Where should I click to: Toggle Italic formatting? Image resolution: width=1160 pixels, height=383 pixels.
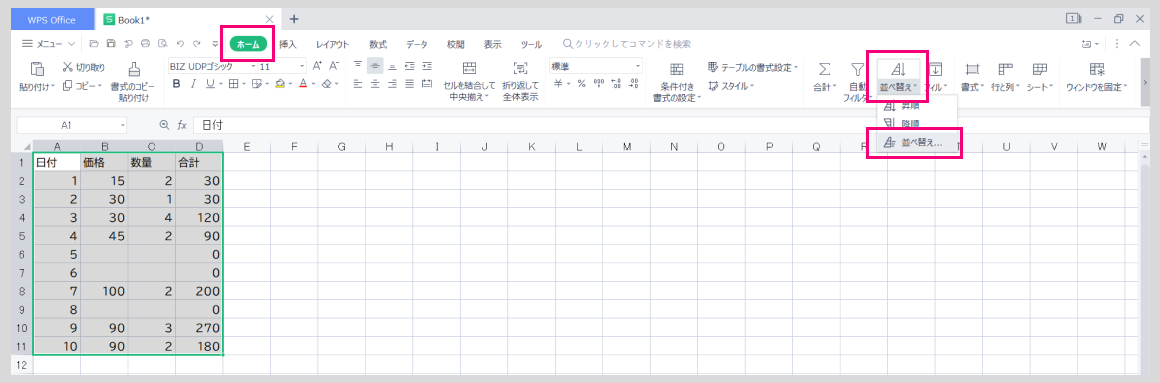[x=193, y=84]
